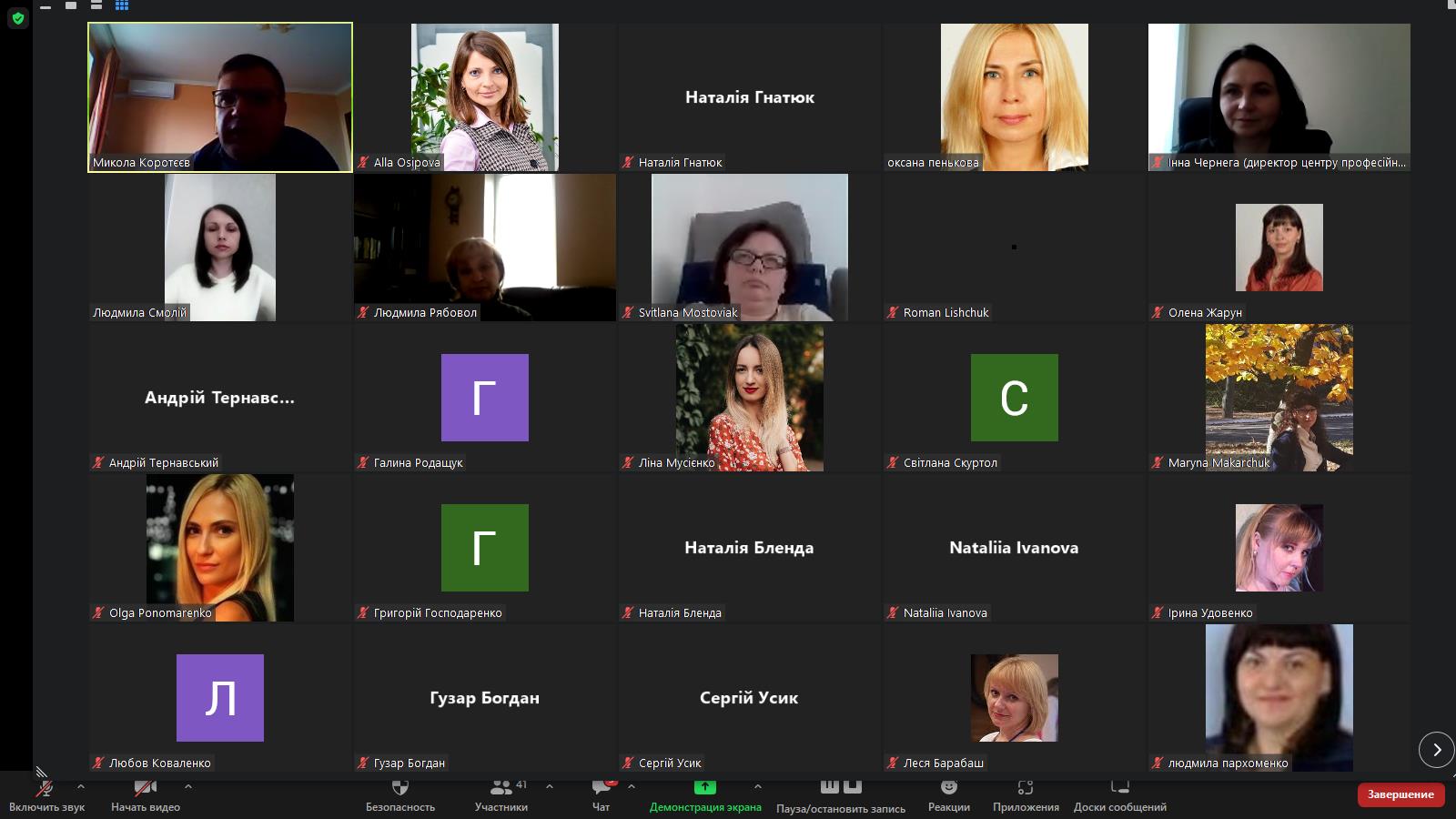The height and width of the screenshot is (819, 1456).
Task: Click the muted mic icon beside Olga Ponomarenko
Action: click(x=98, y=612)
